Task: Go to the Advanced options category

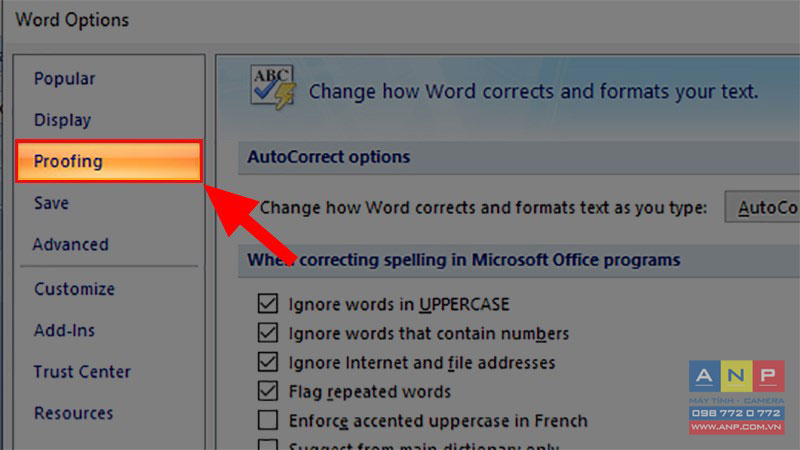Action: point(70,244)
